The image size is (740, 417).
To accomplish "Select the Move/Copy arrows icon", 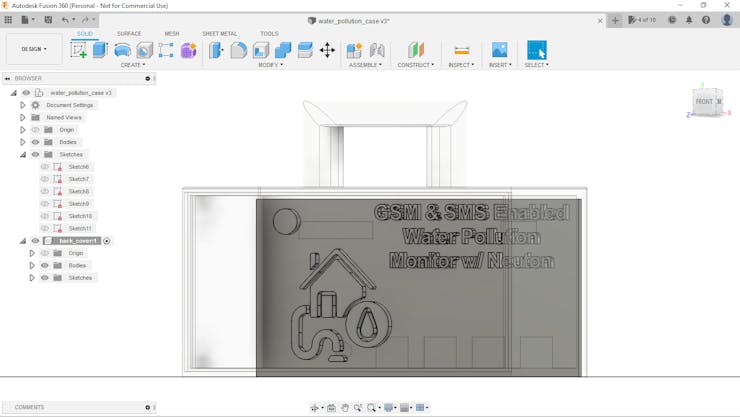I will [x=327, y=50].
